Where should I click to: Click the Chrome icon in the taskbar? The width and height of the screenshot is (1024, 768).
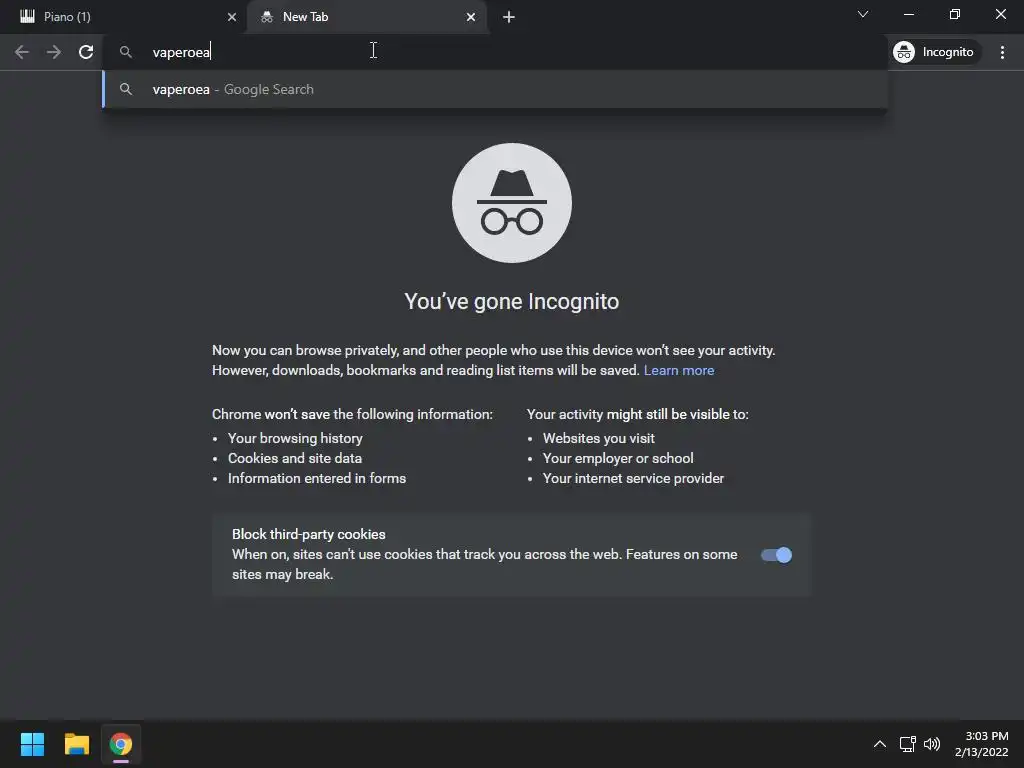pos(121,744)
